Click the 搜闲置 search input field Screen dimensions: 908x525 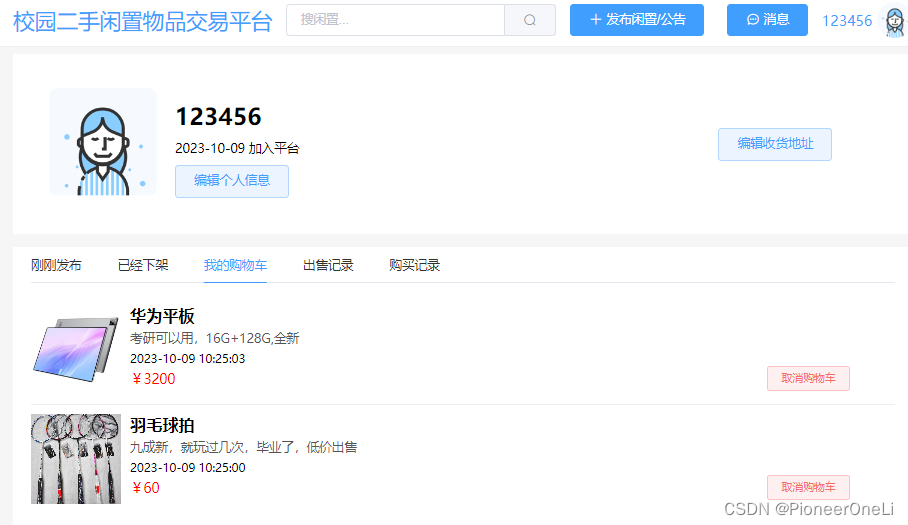pos(396,20)
